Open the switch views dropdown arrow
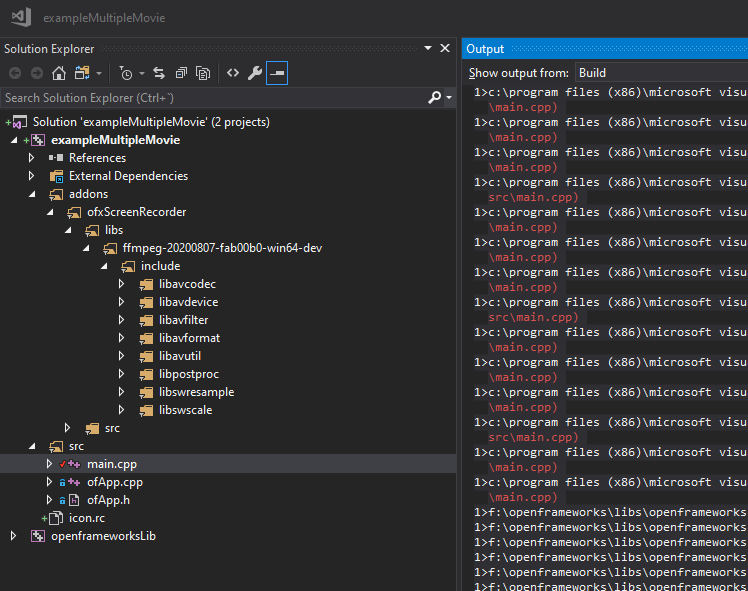 coord(99,73)
